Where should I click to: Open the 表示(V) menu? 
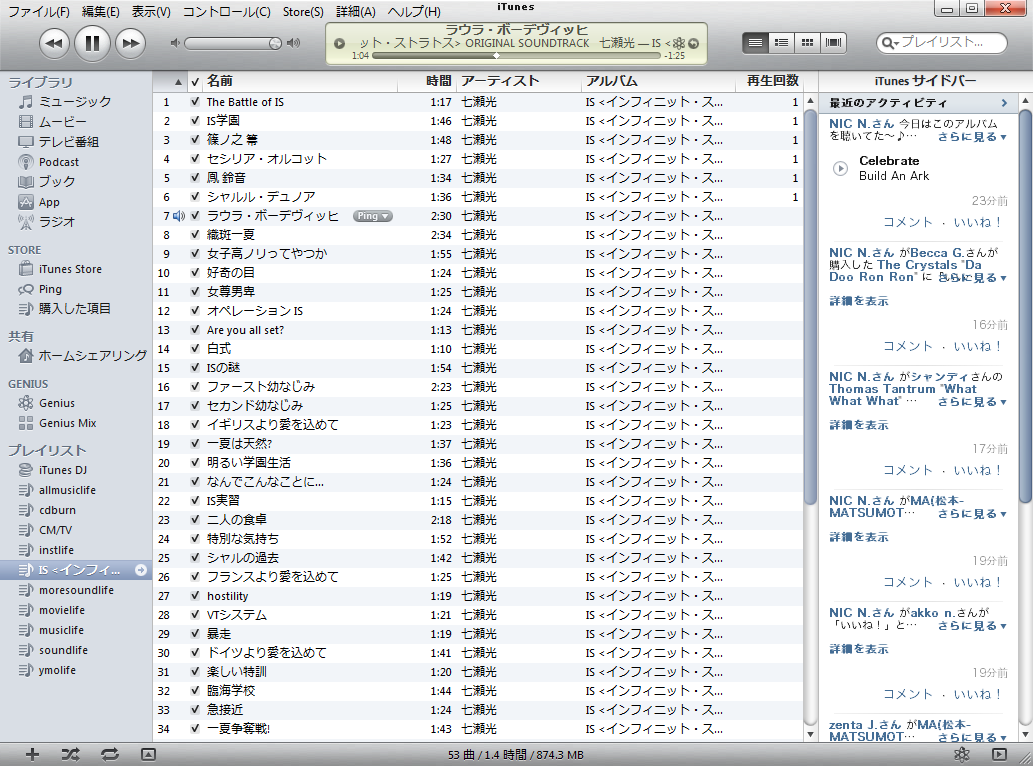coord(151,11)
